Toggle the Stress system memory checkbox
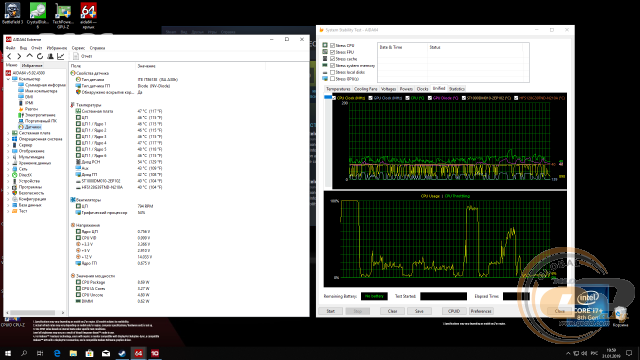640x360 pixels. [333, 65]
